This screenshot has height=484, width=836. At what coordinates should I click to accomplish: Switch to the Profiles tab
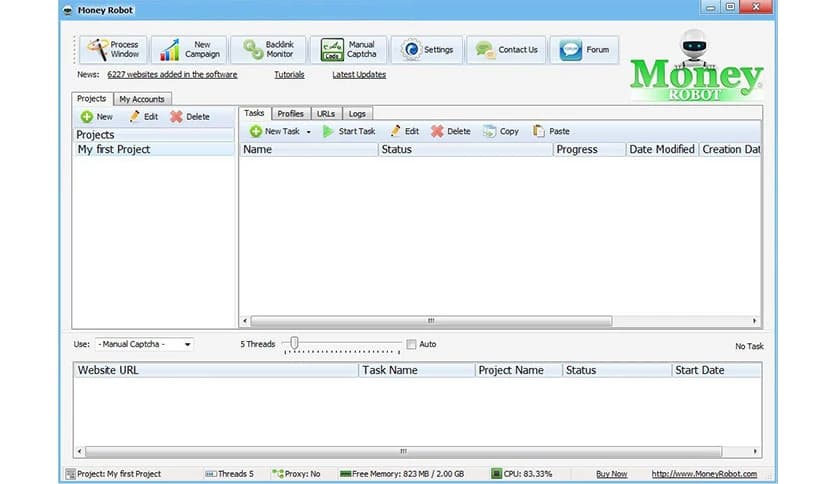pyautogui.click(x=290, y=114)
